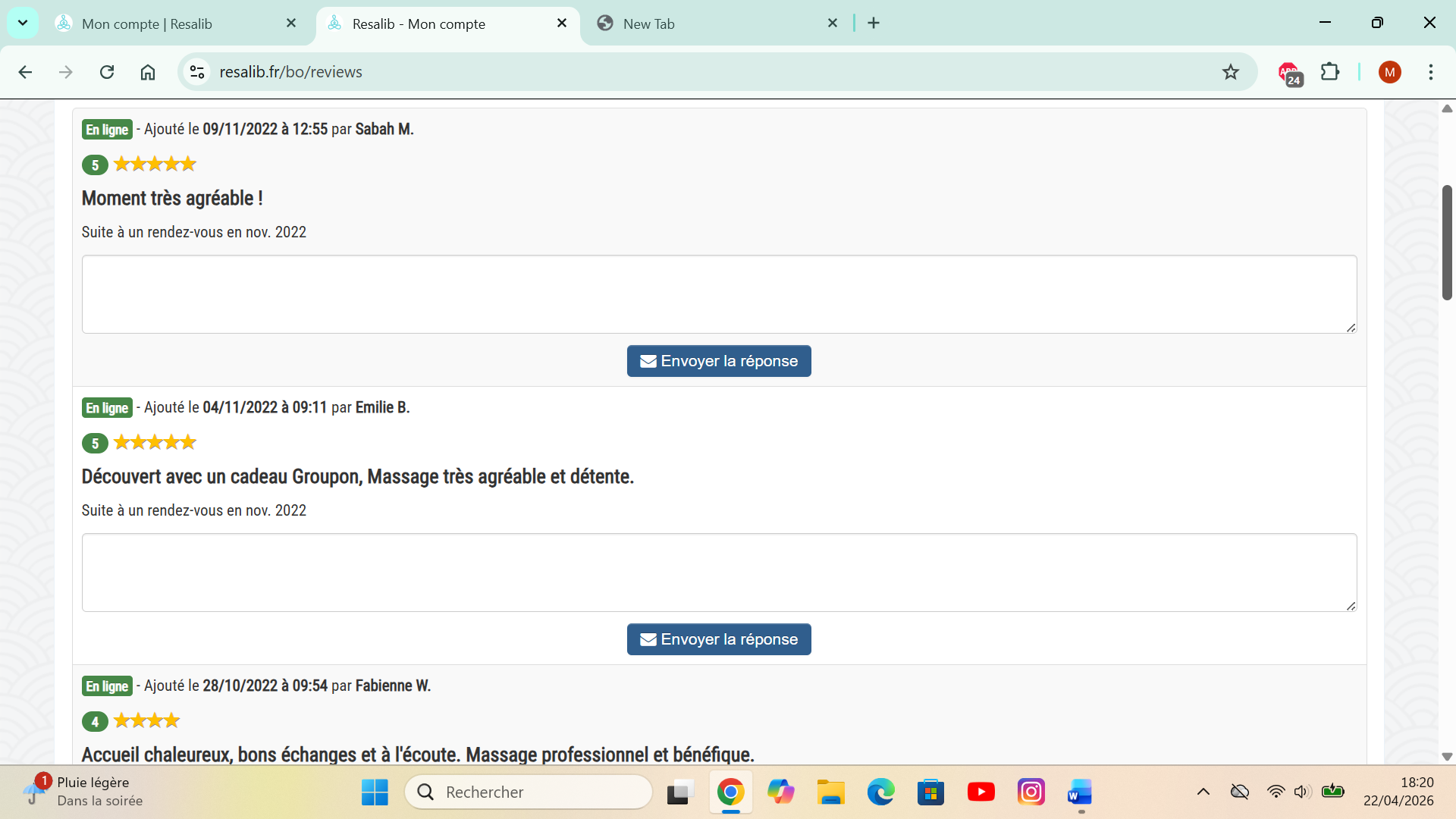Open File Explorer from the taskbar
This screenshot has width=1456, height=819.
tap(830, 792)
